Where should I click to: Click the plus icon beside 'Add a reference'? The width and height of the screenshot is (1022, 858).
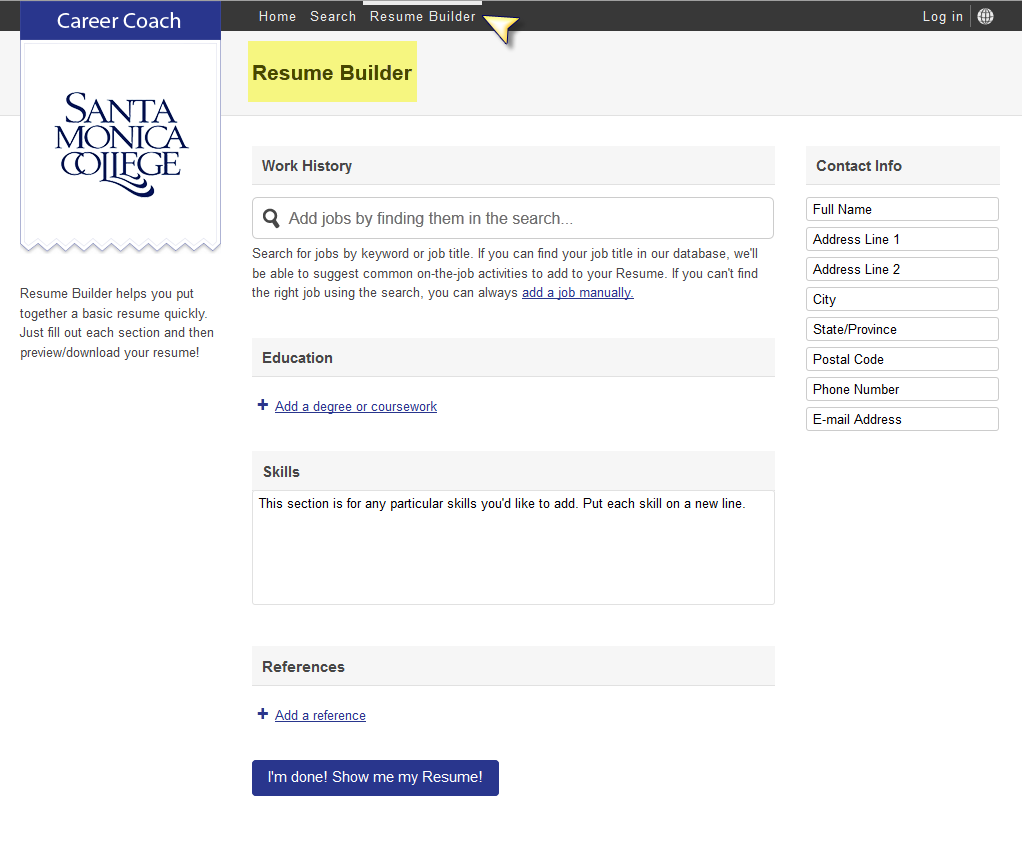(262, 714)
